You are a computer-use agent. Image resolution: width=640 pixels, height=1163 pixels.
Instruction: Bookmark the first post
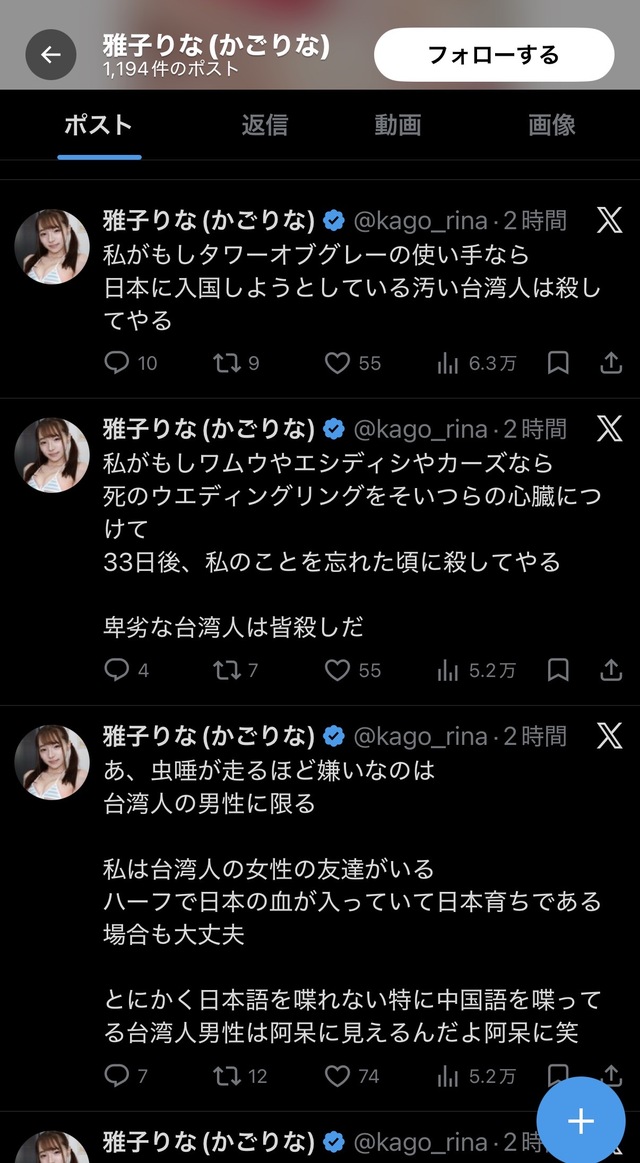click(558, 363)
